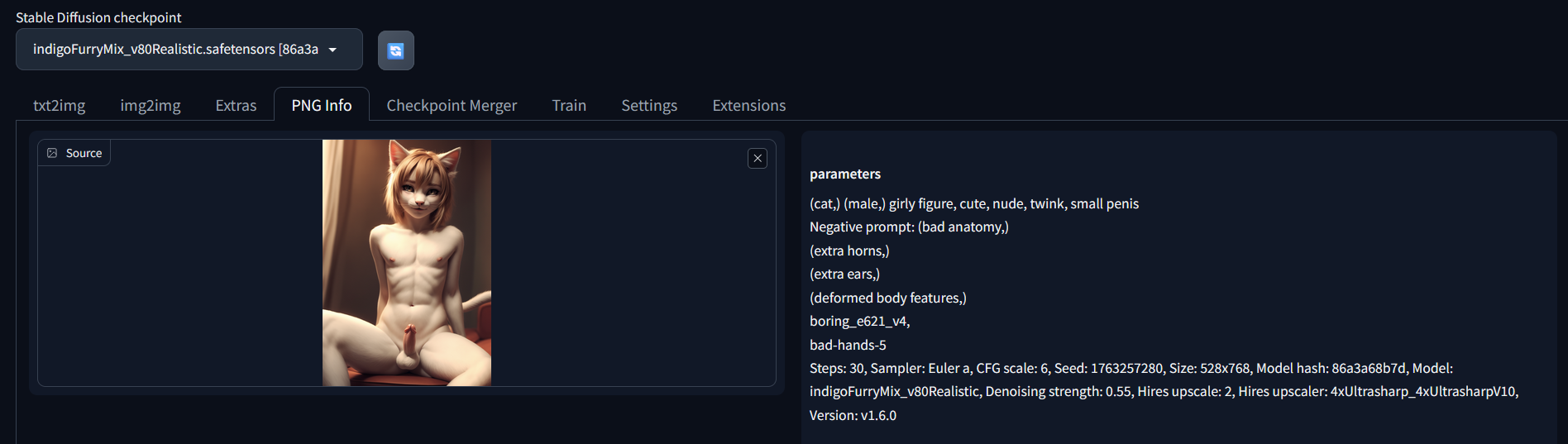The height and width of the screenshot is (444, 1568).
Task: Click the parameters heading text
Action: pyautogui.click(x=845, y=174)
